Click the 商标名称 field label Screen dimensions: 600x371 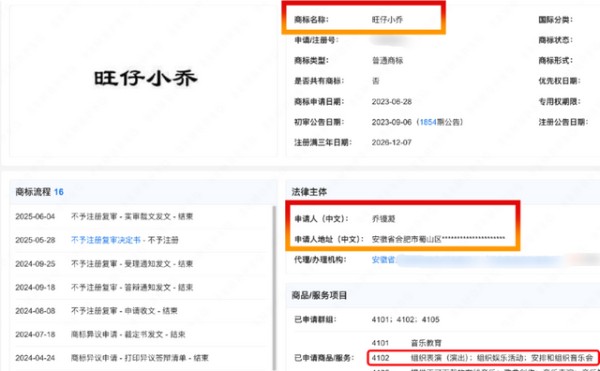tap(311, 20)
